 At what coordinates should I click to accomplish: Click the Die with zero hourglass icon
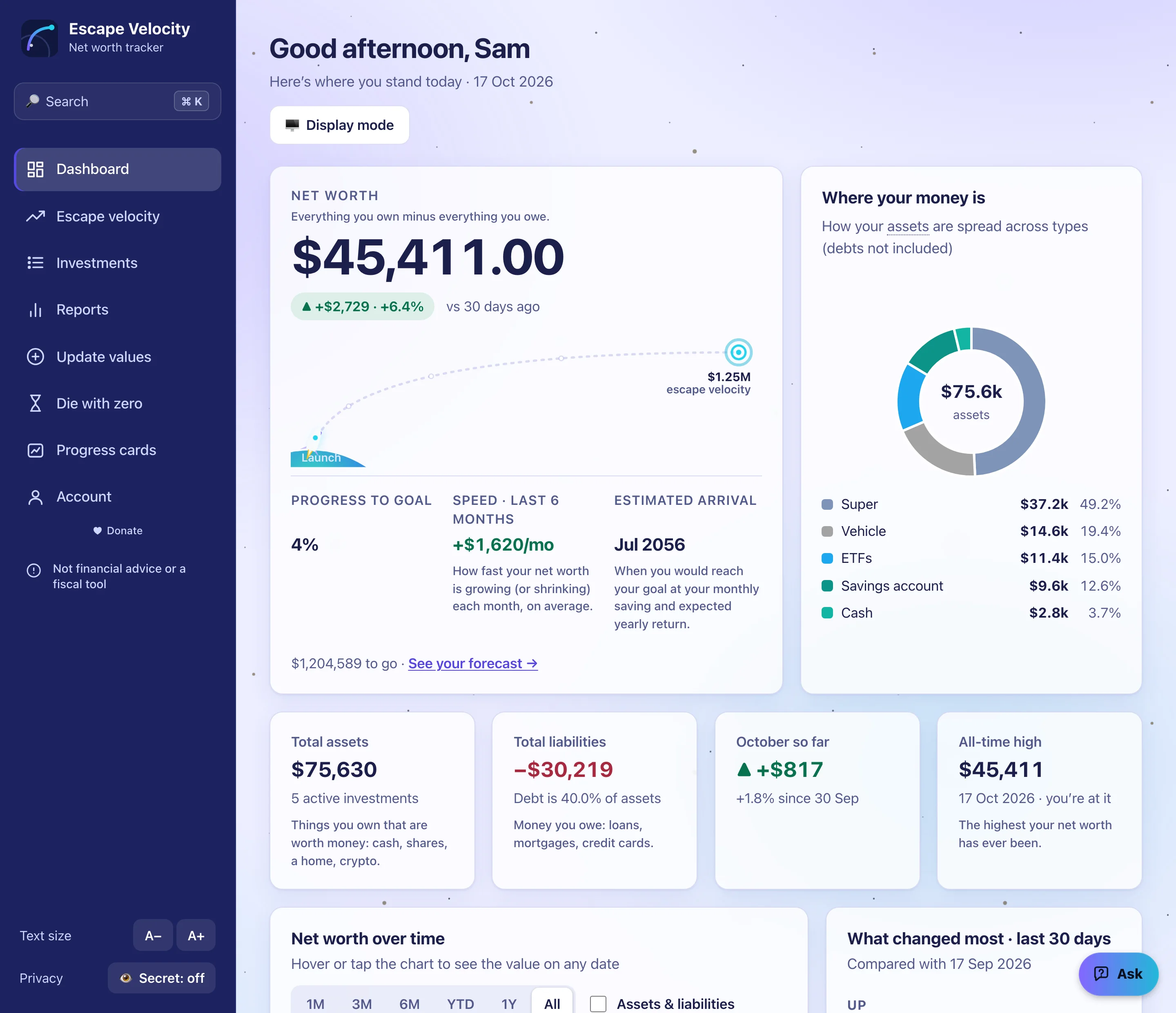35,403
